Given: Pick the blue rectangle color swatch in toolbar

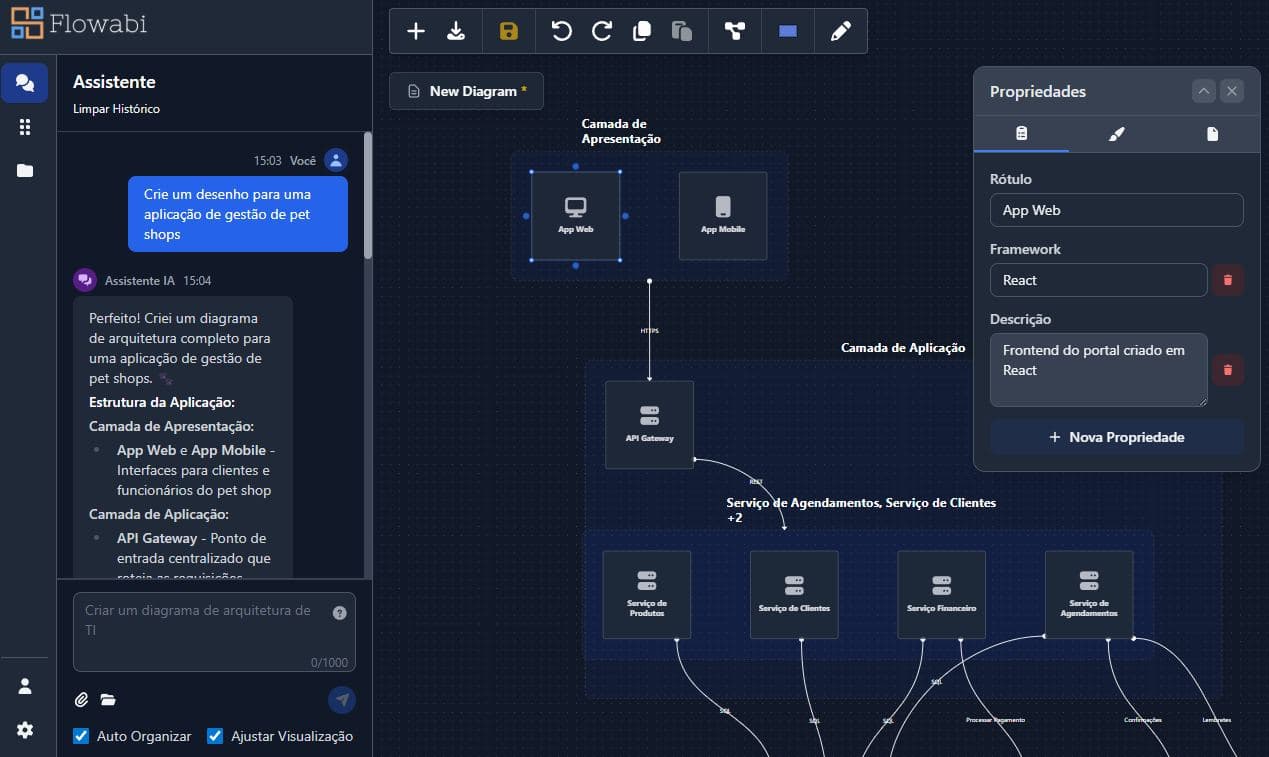Looking at the screenshot, I should [x=788, y=31].
